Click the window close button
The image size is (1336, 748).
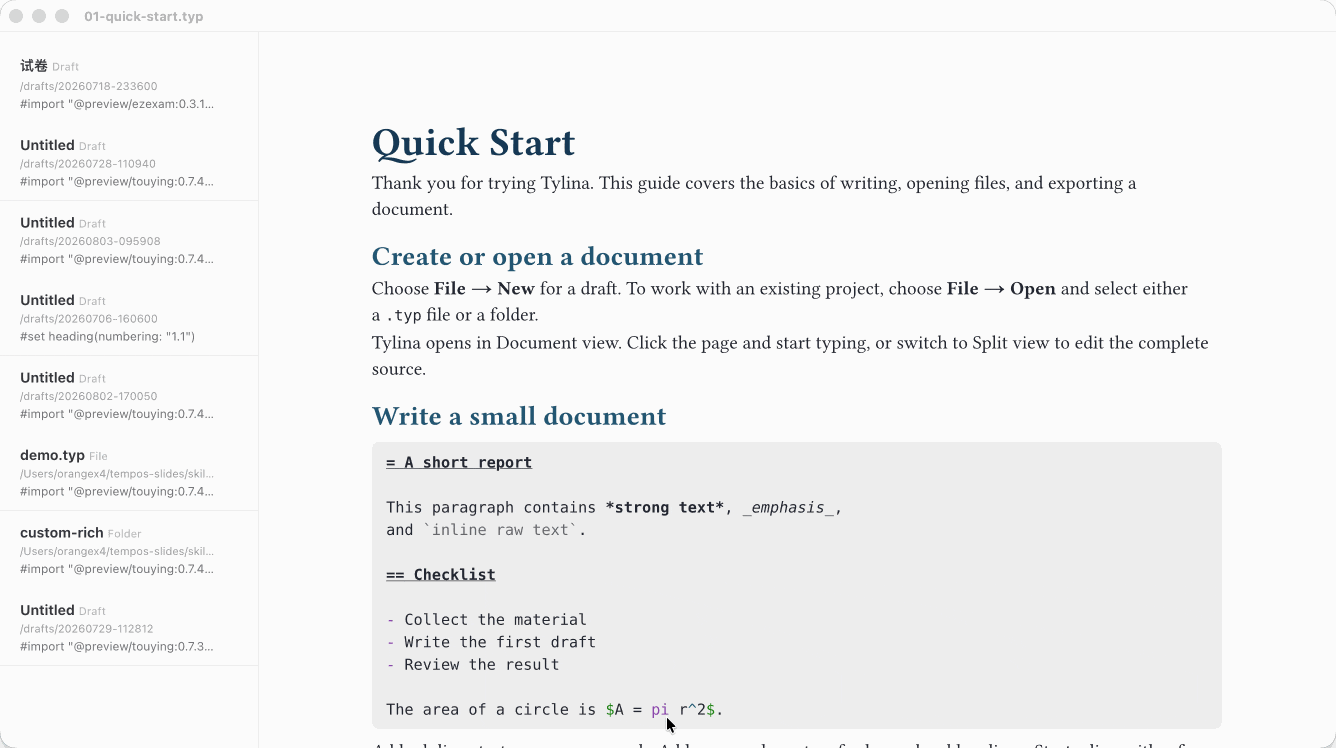point(16,16)
